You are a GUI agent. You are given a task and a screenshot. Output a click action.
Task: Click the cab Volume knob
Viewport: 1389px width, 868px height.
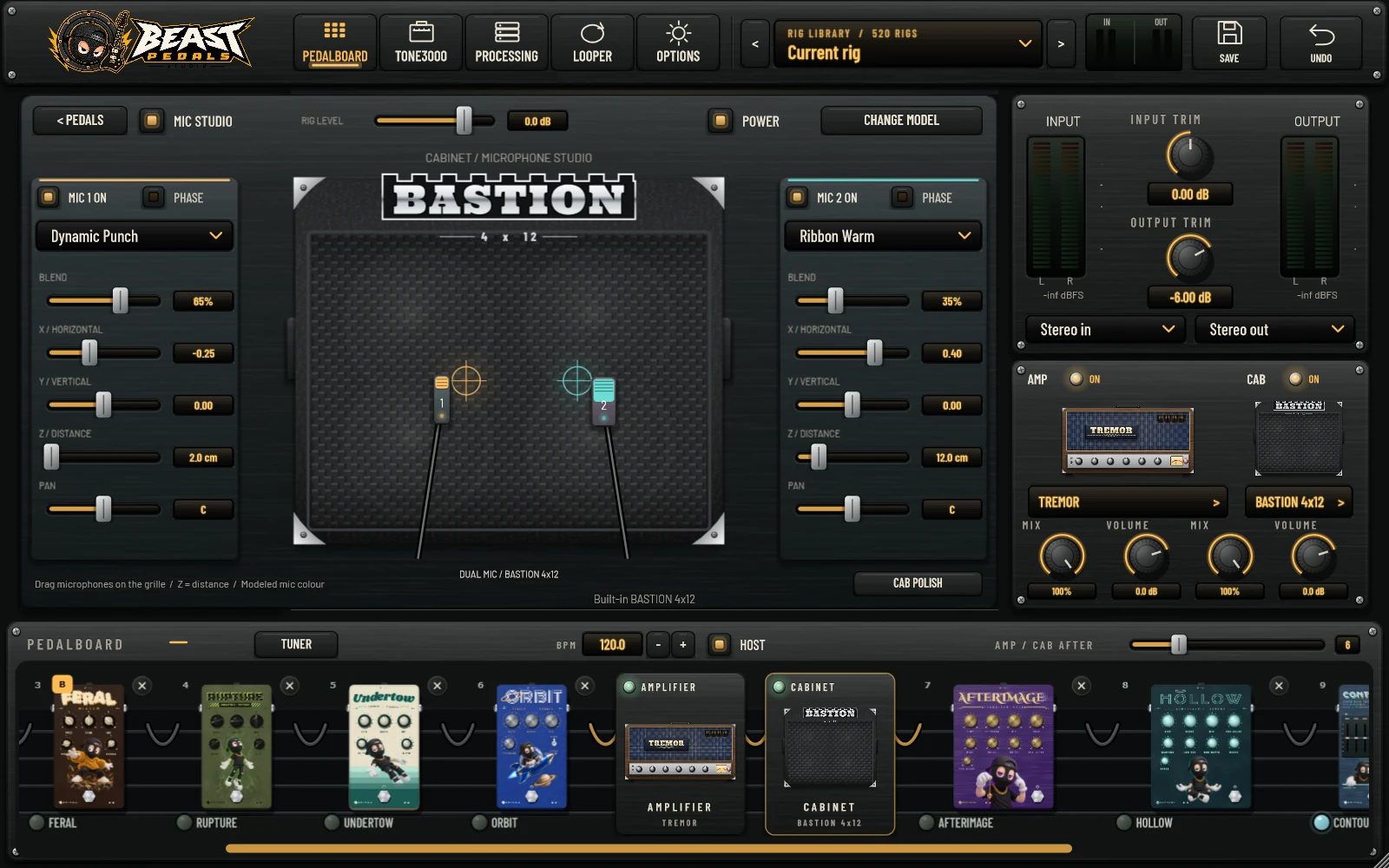[1313, 557]
